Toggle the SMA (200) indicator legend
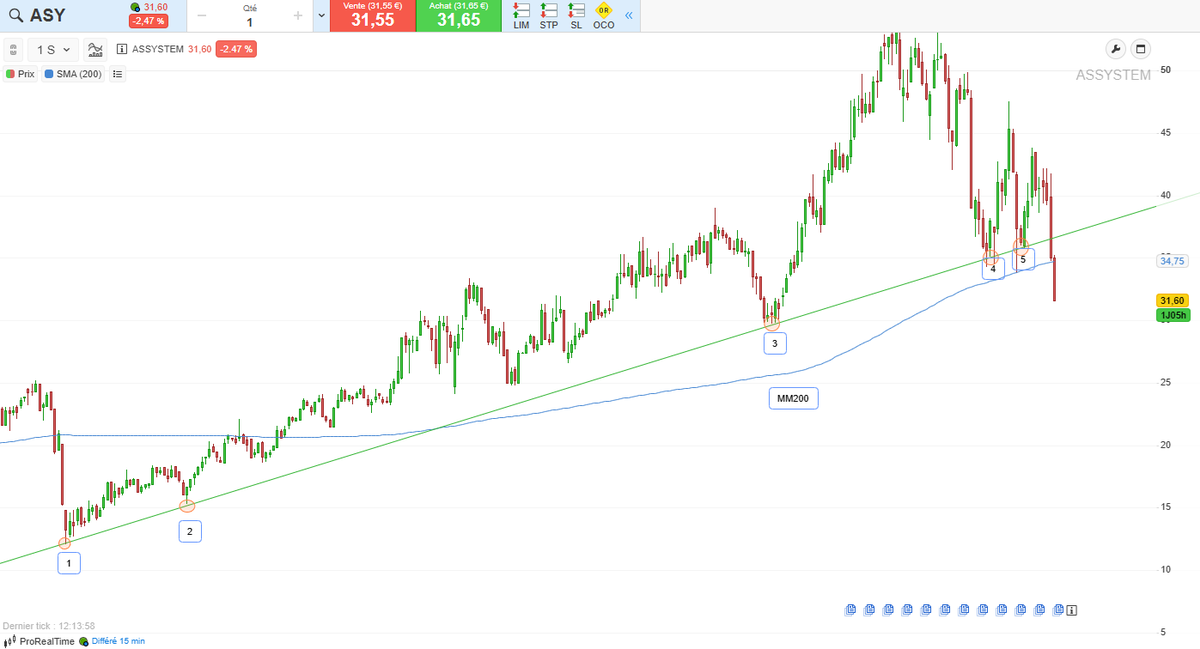This screenshot has width=1200, height=649. tap(73, 74)
